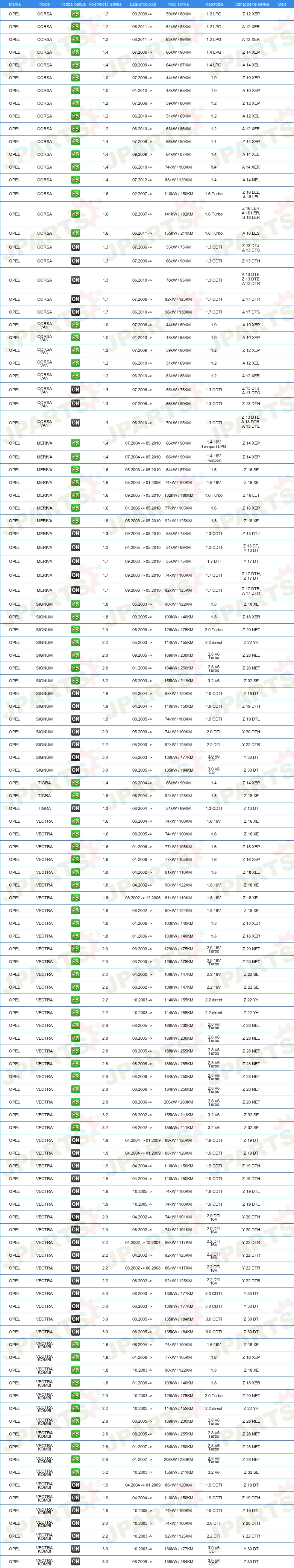Select the Y 17 DT engine code cell
Viewport: 294px width, 1568px height.
coord(251,562)
